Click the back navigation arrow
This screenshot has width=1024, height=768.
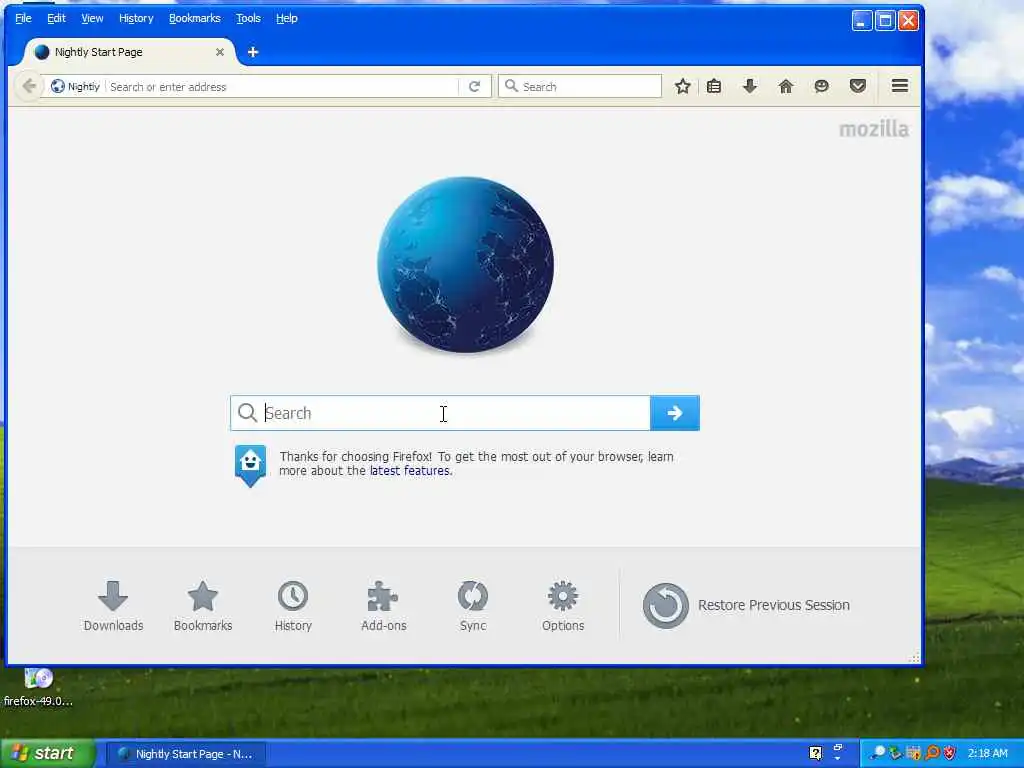coord(29,86)
